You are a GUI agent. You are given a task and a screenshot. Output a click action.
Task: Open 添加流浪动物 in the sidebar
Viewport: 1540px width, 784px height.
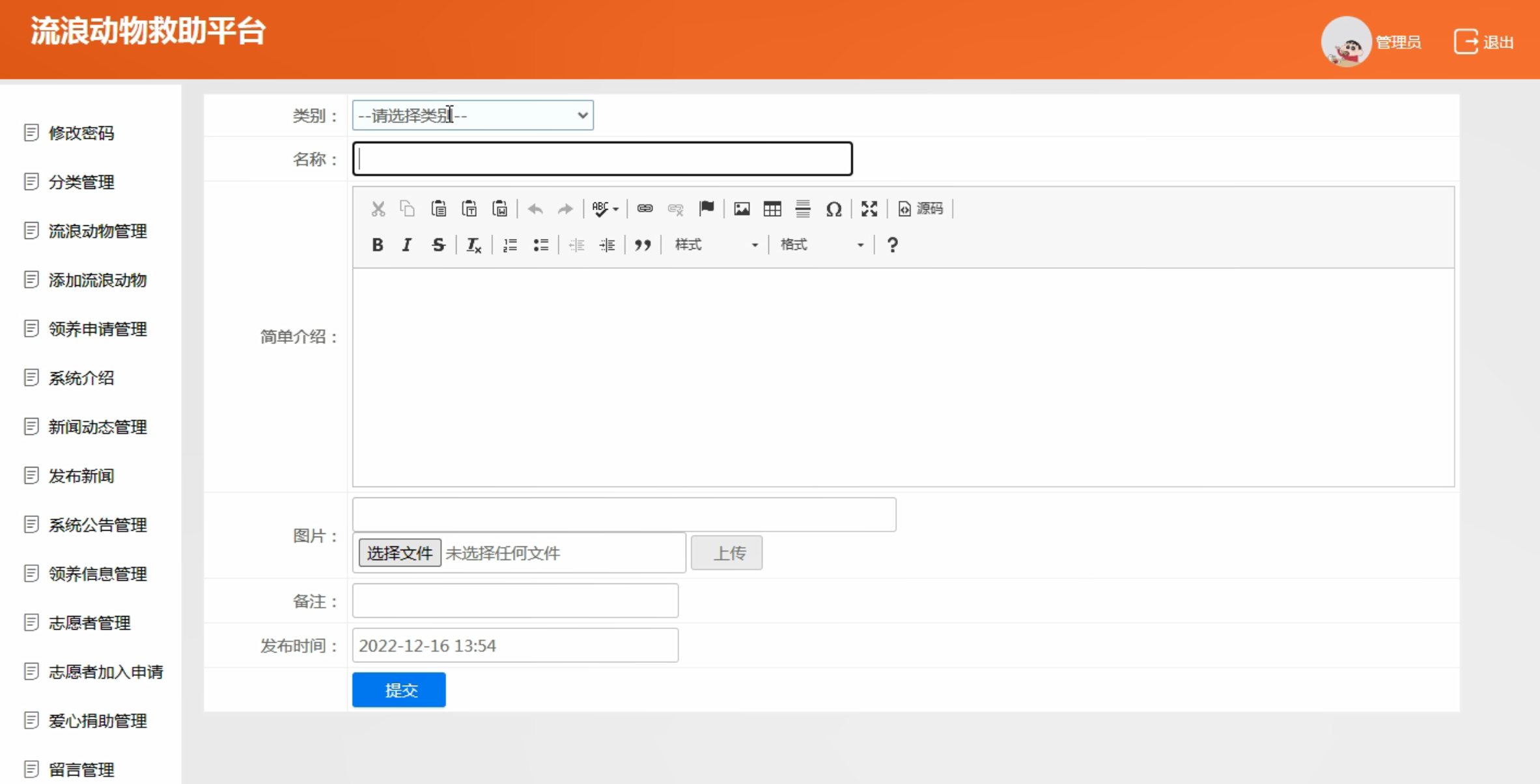(98, 280)
